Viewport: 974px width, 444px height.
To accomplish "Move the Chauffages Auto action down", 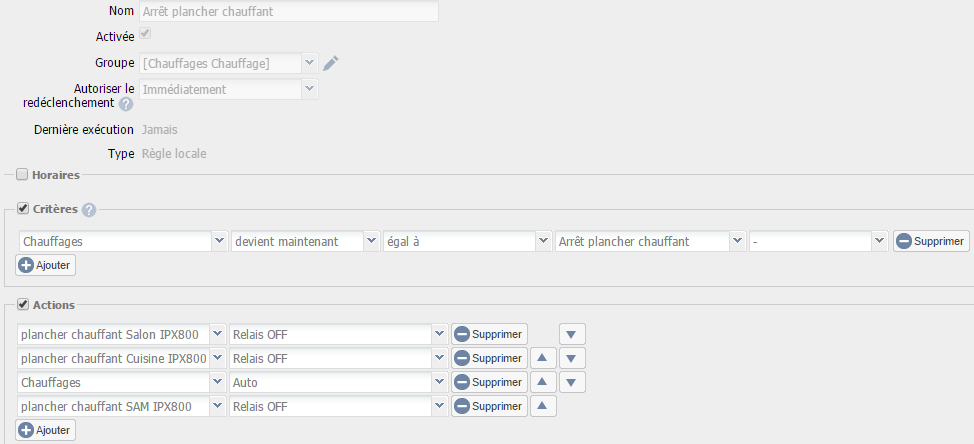I will point(571,382).
